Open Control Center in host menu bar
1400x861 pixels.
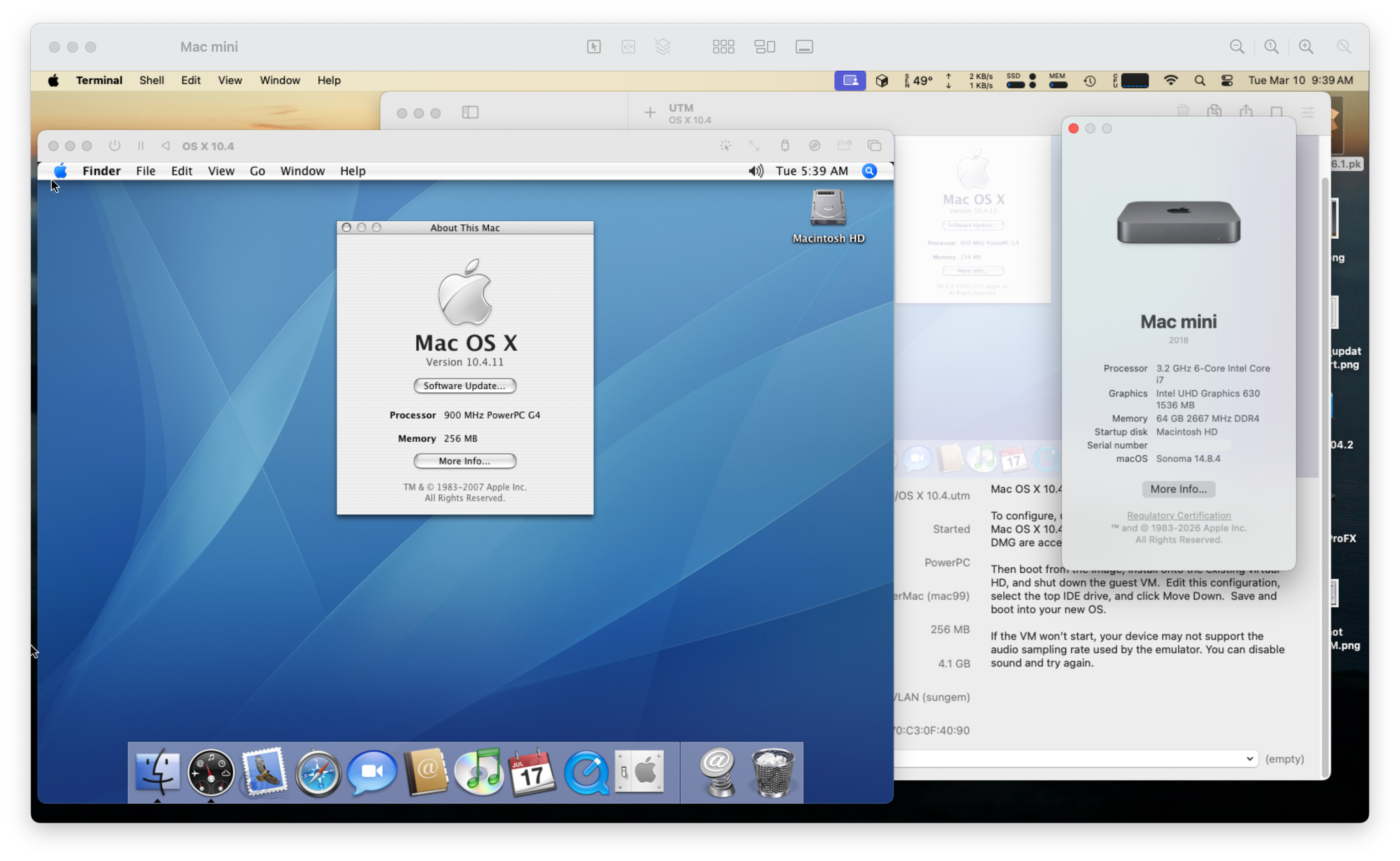pyautogui.click(x=1227, y=80)
